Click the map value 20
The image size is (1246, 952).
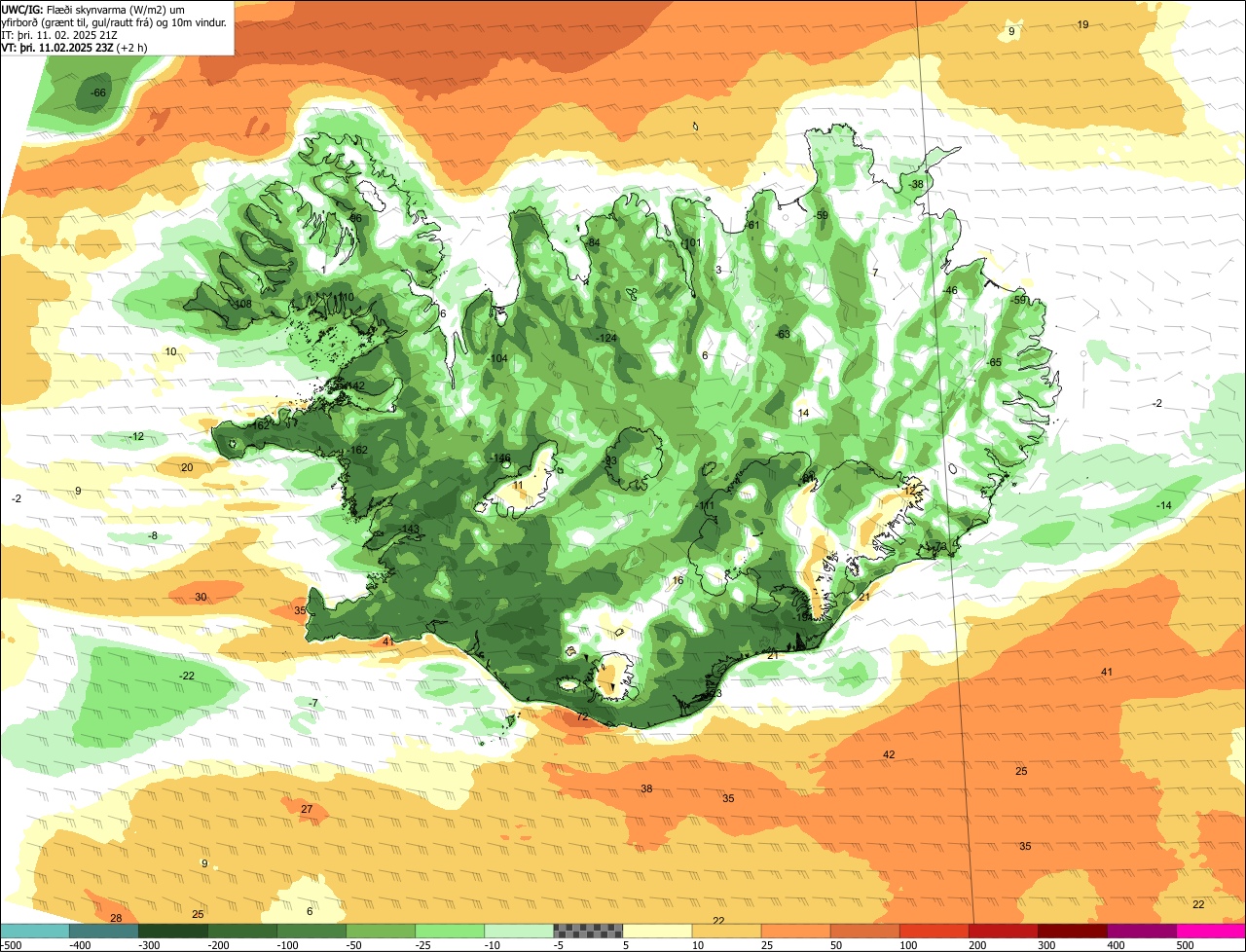188,468
